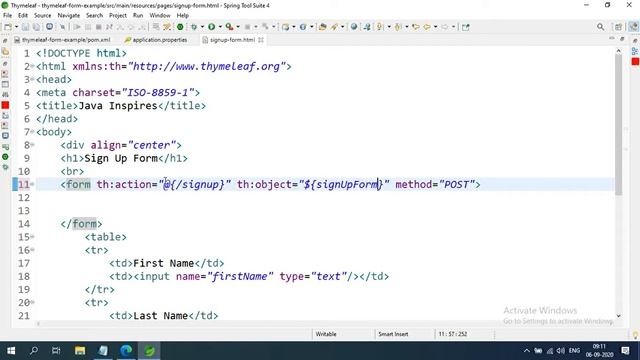
Task: Click the 'Sign Up Form' heading text
Action: tap(121, 158)
